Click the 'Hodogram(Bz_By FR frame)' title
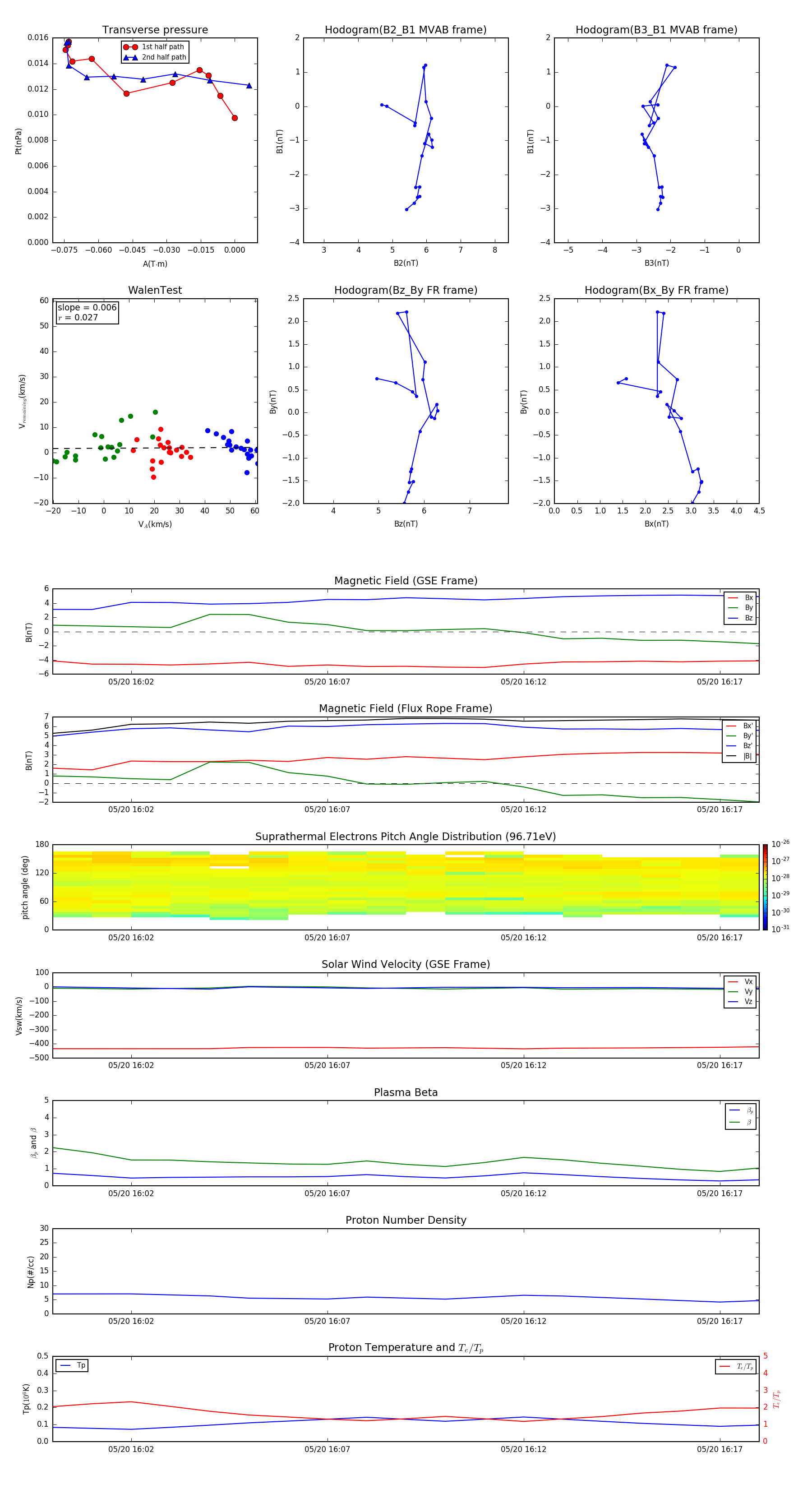The width and height of the screenshot is (812, 1489). click(406, 290)
